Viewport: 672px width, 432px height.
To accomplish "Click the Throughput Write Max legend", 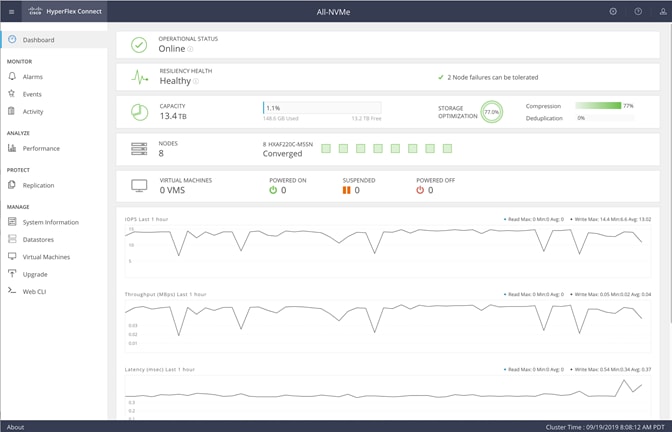I will pos(612,294).
